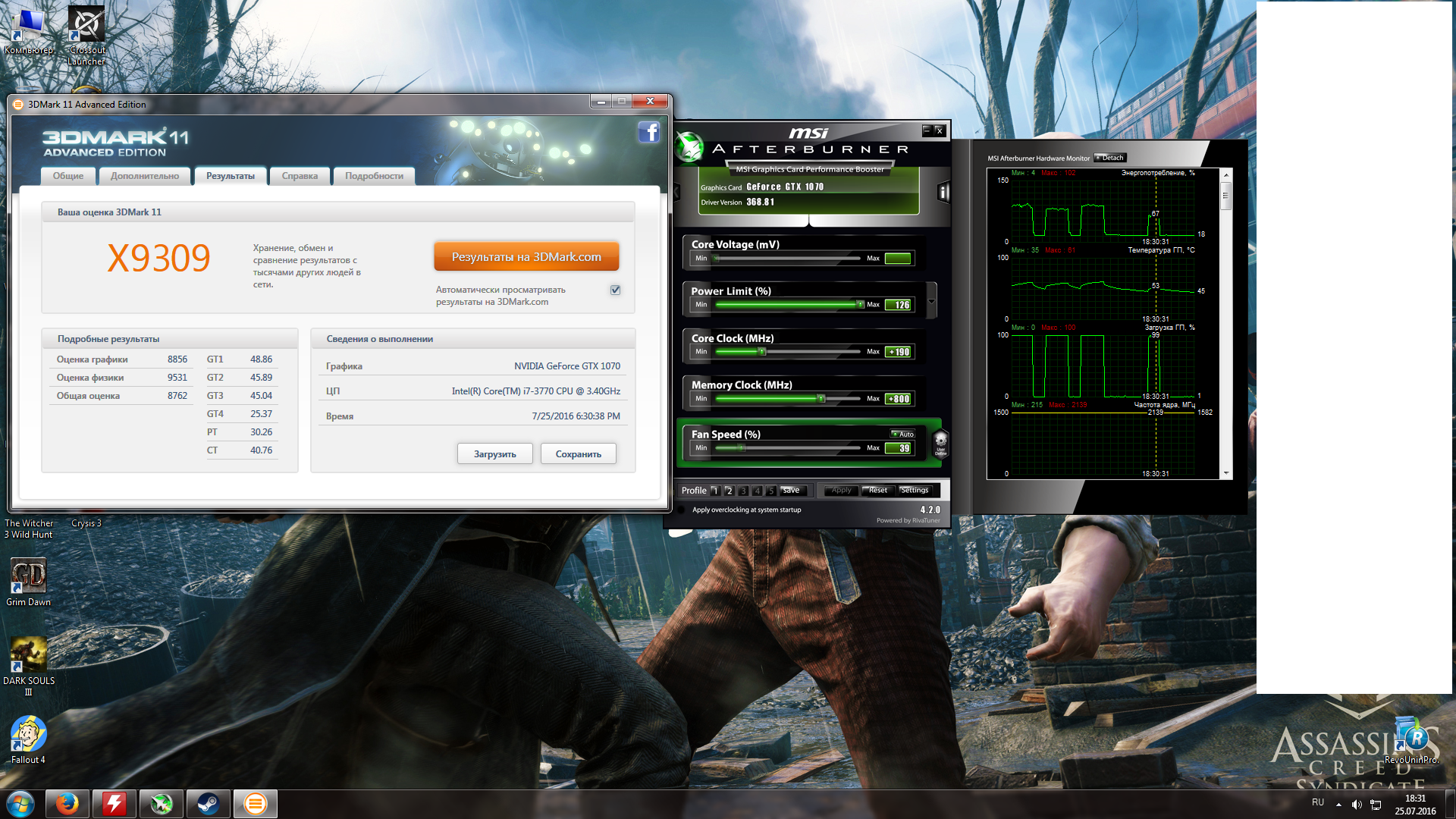Open the Afterburner information 'i' icon
The width and height of the screenshot is (1456, 819).
(x=943, y=193)
